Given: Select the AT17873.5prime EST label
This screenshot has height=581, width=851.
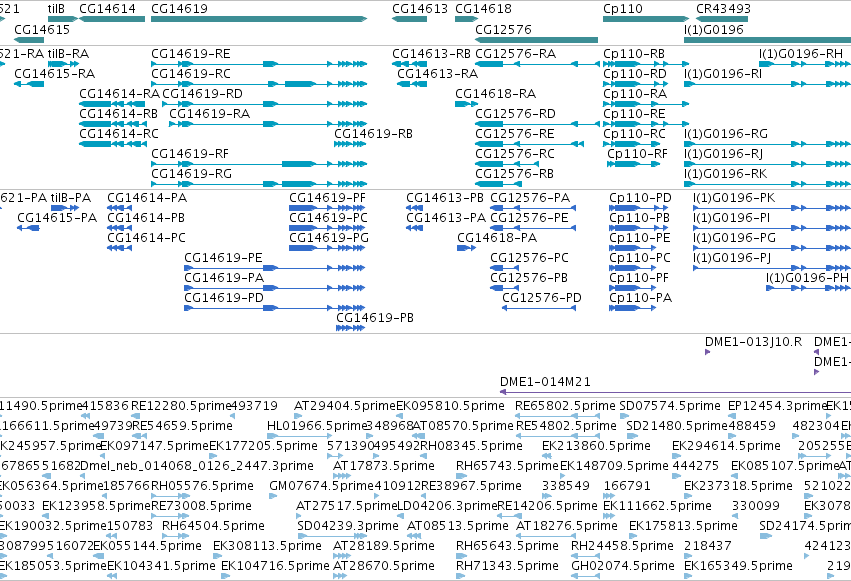Looking at the screenshot, I should [x=384, y=466].
